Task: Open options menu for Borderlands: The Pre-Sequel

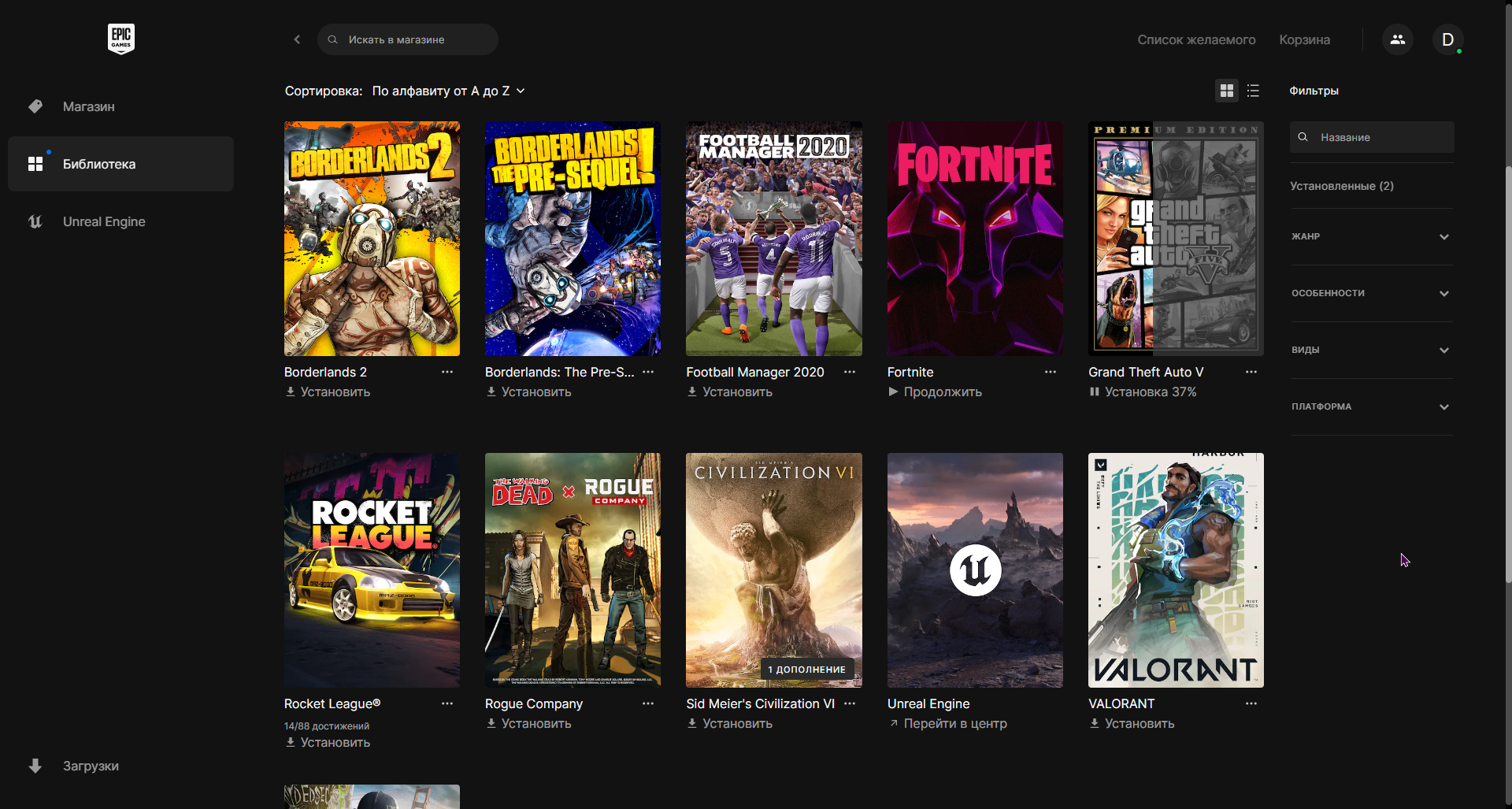Action: tap(648, 372)
